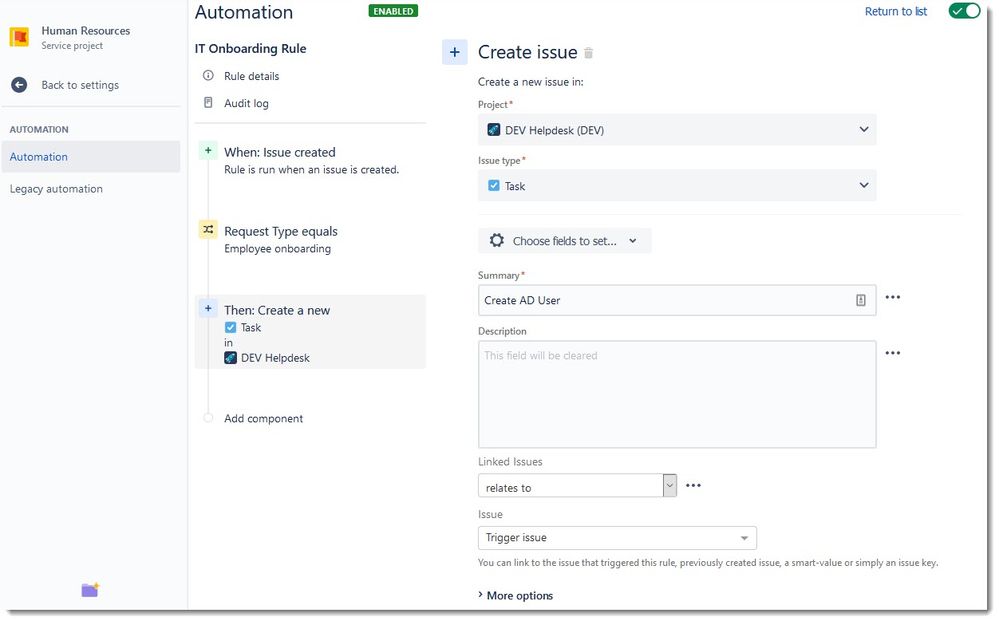Open the three-dot menu next to Linked Issues

[693, 485]
